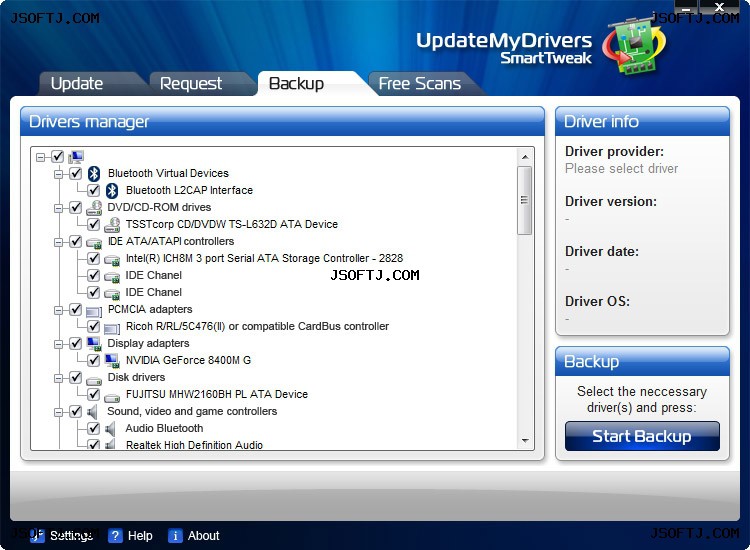
Task: Collapse Sound, video and game controllers node
Action: [58, 412]
